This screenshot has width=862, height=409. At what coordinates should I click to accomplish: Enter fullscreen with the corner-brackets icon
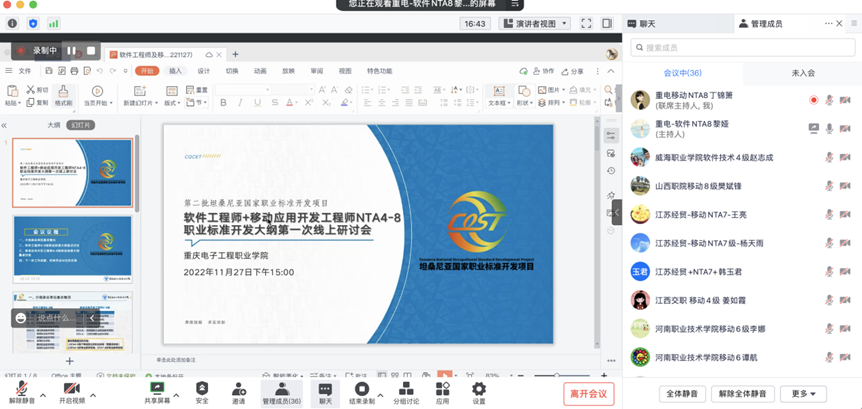tap(587, 24)
